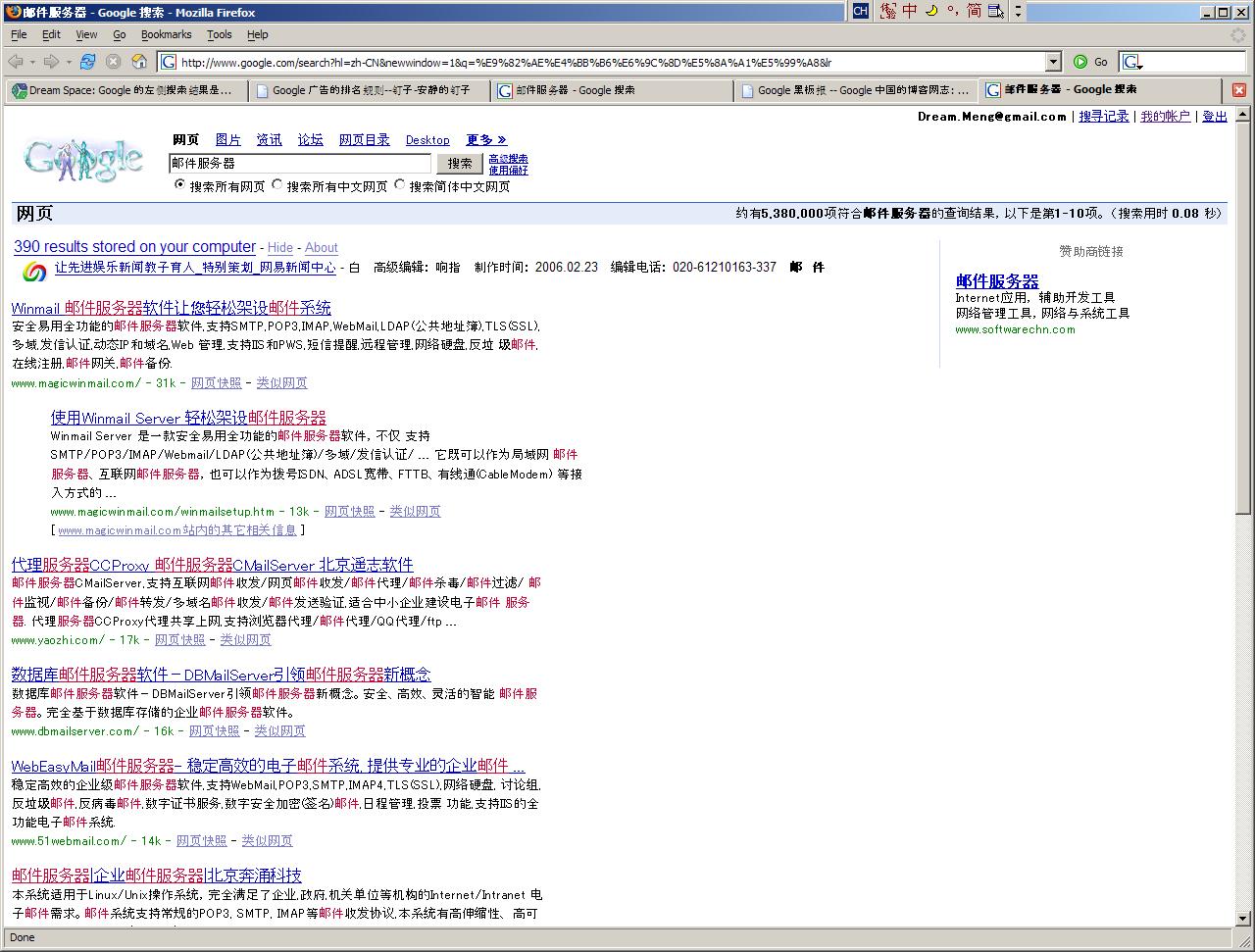The height and width of the screenshot is (952, 1255).
Task: Click the red IME logo icon
Action: coord(888,11)
